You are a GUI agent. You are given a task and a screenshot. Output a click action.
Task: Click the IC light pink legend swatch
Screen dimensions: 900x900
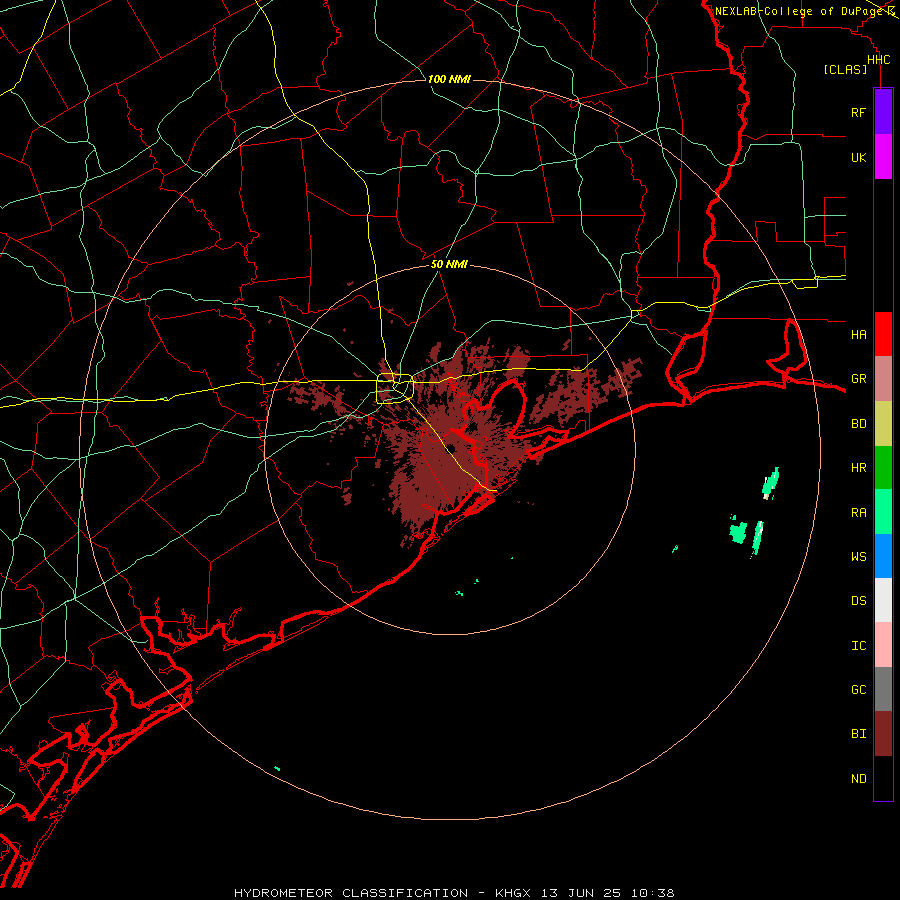coord(883,645)
